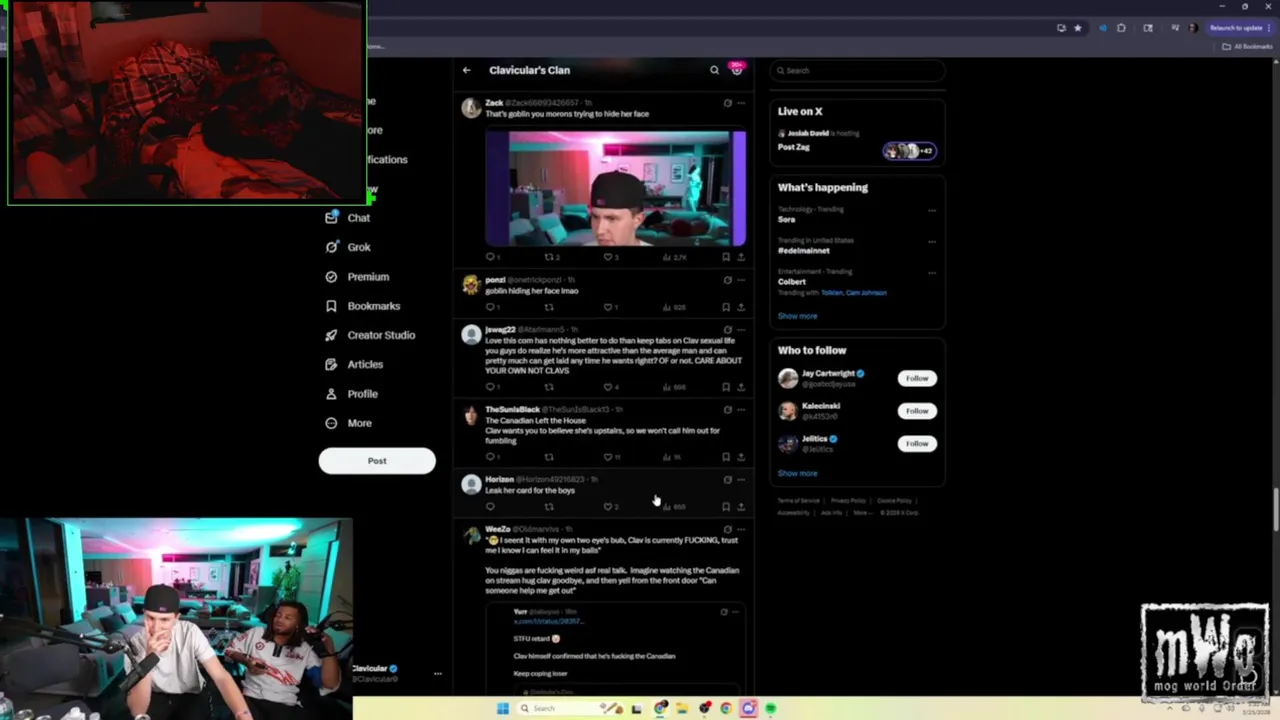Bookmark ponzi's post

tap(726, 307)
